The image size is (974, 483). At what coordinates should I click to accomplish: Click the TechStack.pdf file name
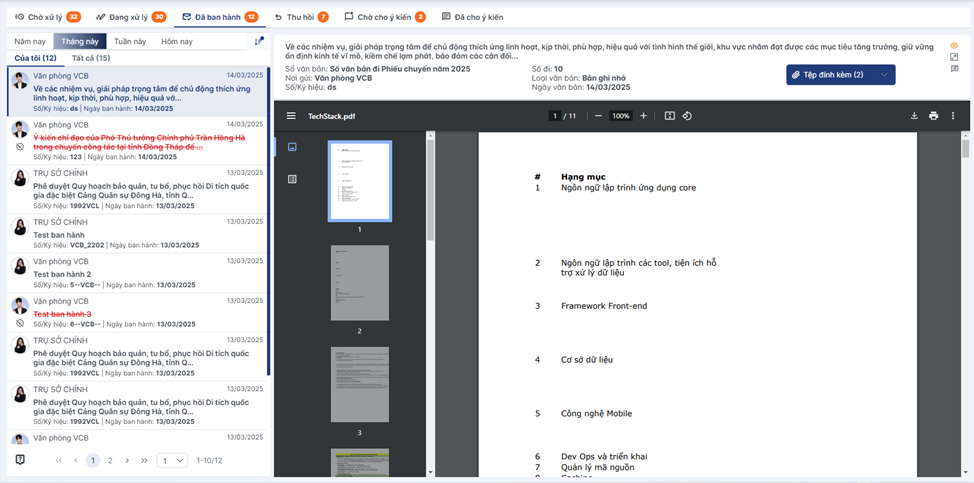pyautogui.click(x=332, y=116)
